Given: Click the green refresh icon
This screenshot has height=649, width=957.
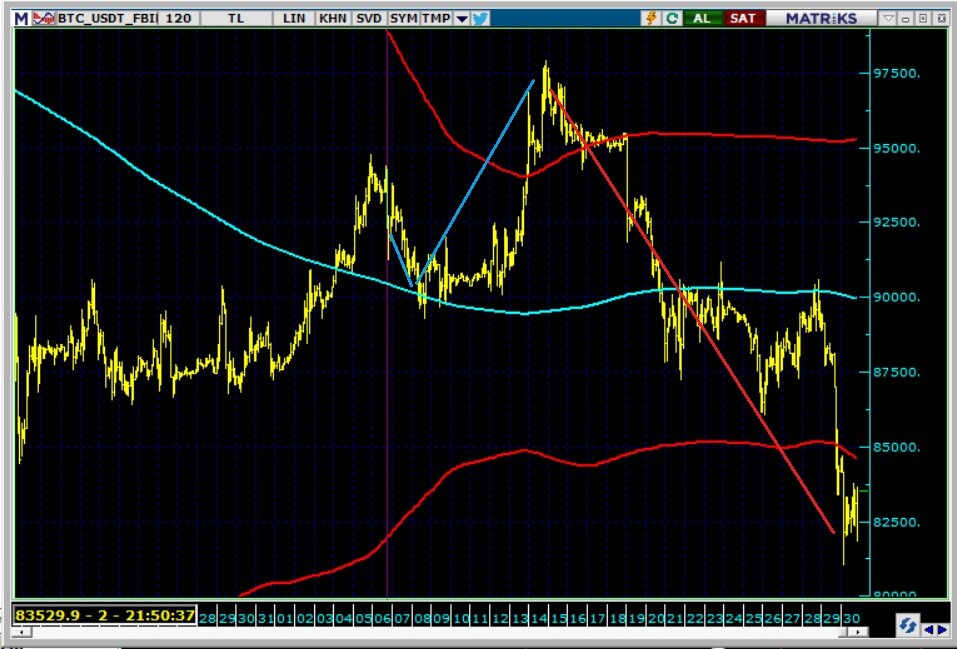Looking at the screenshot, I should pyautogui.click(x=673, y=18).
